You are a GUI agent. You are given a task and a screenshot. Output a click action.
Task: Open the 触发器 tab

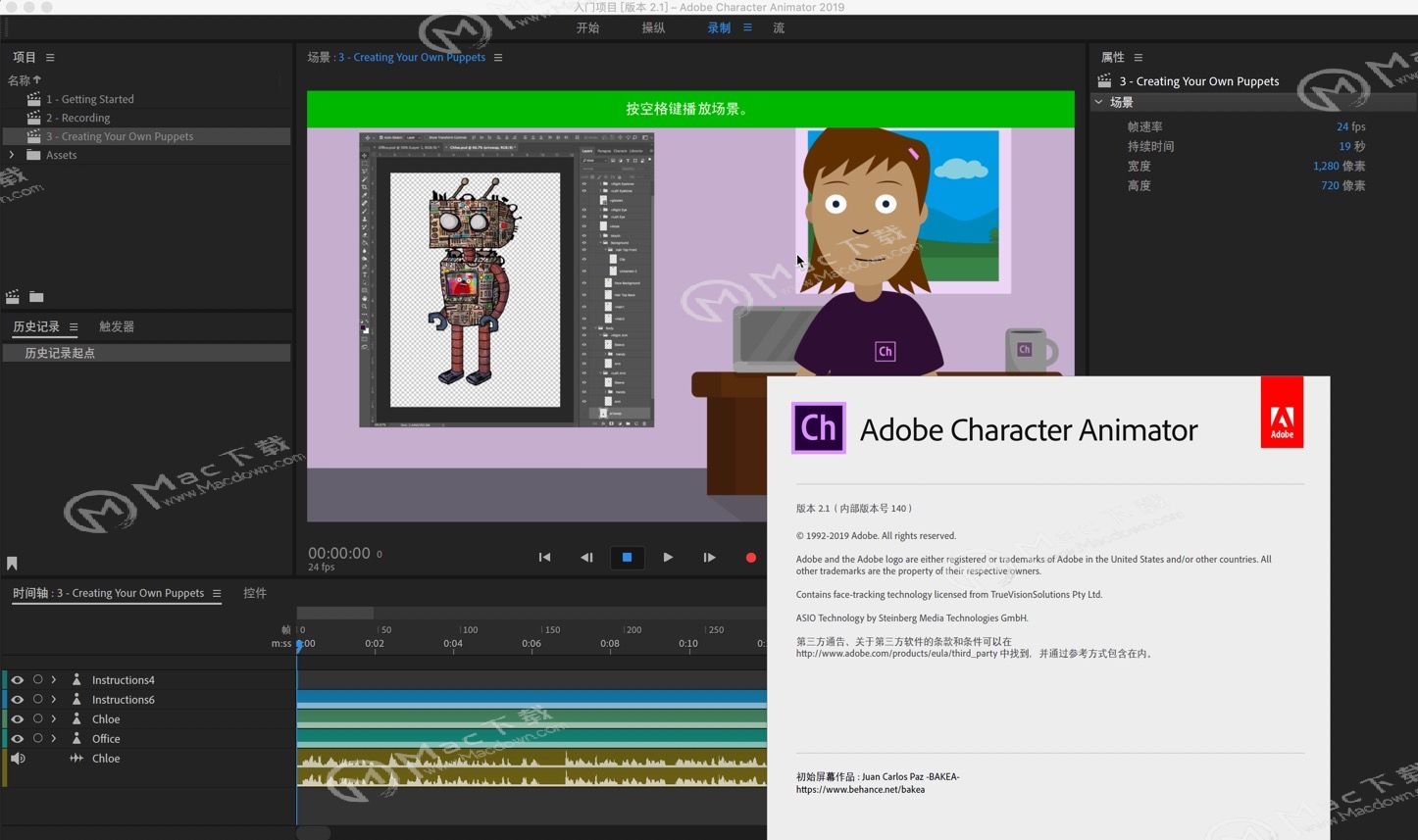coord(117,326)
